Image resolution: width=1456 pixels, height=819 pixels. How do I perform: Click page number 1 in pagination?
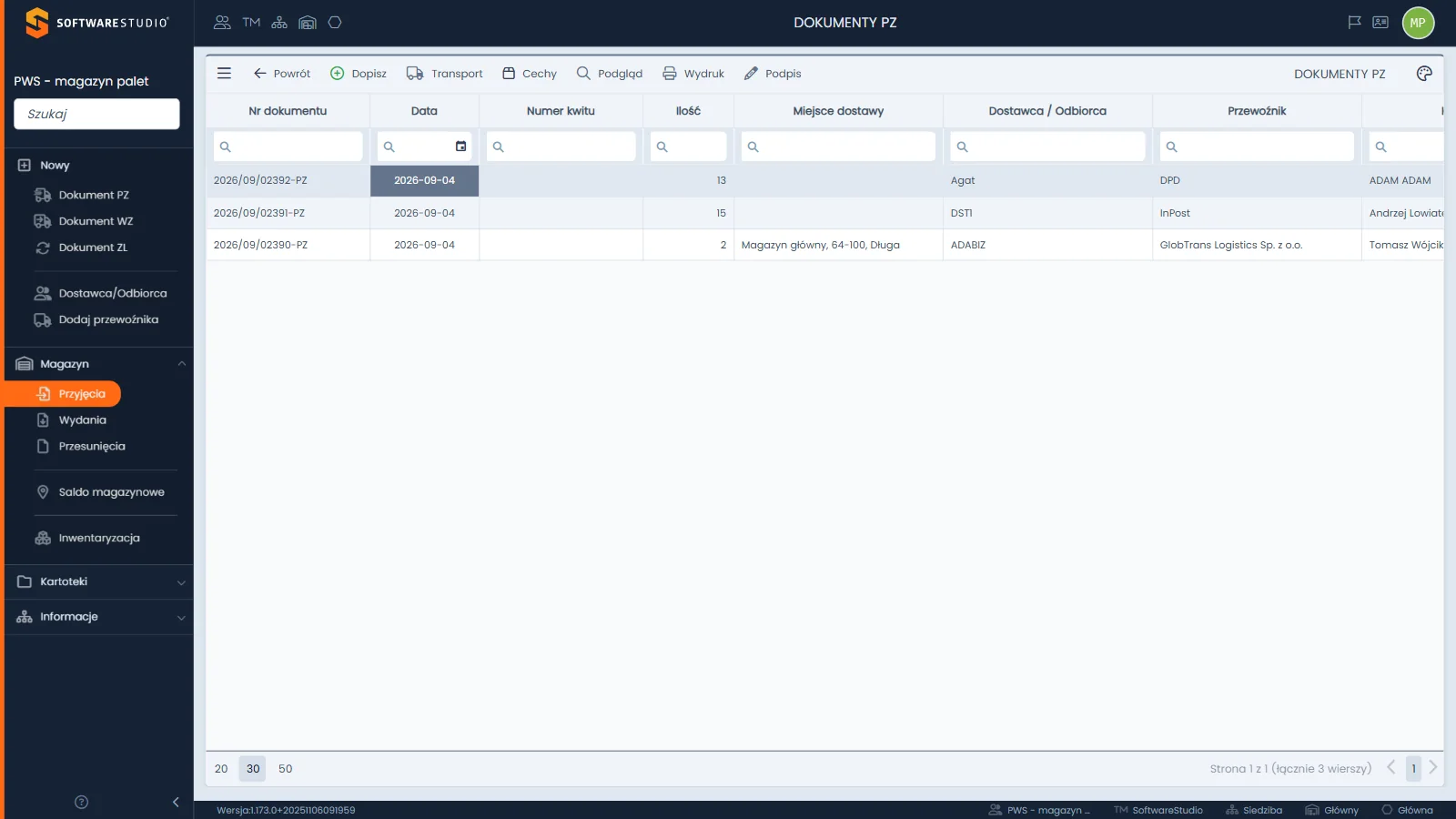click(1413, 769)
